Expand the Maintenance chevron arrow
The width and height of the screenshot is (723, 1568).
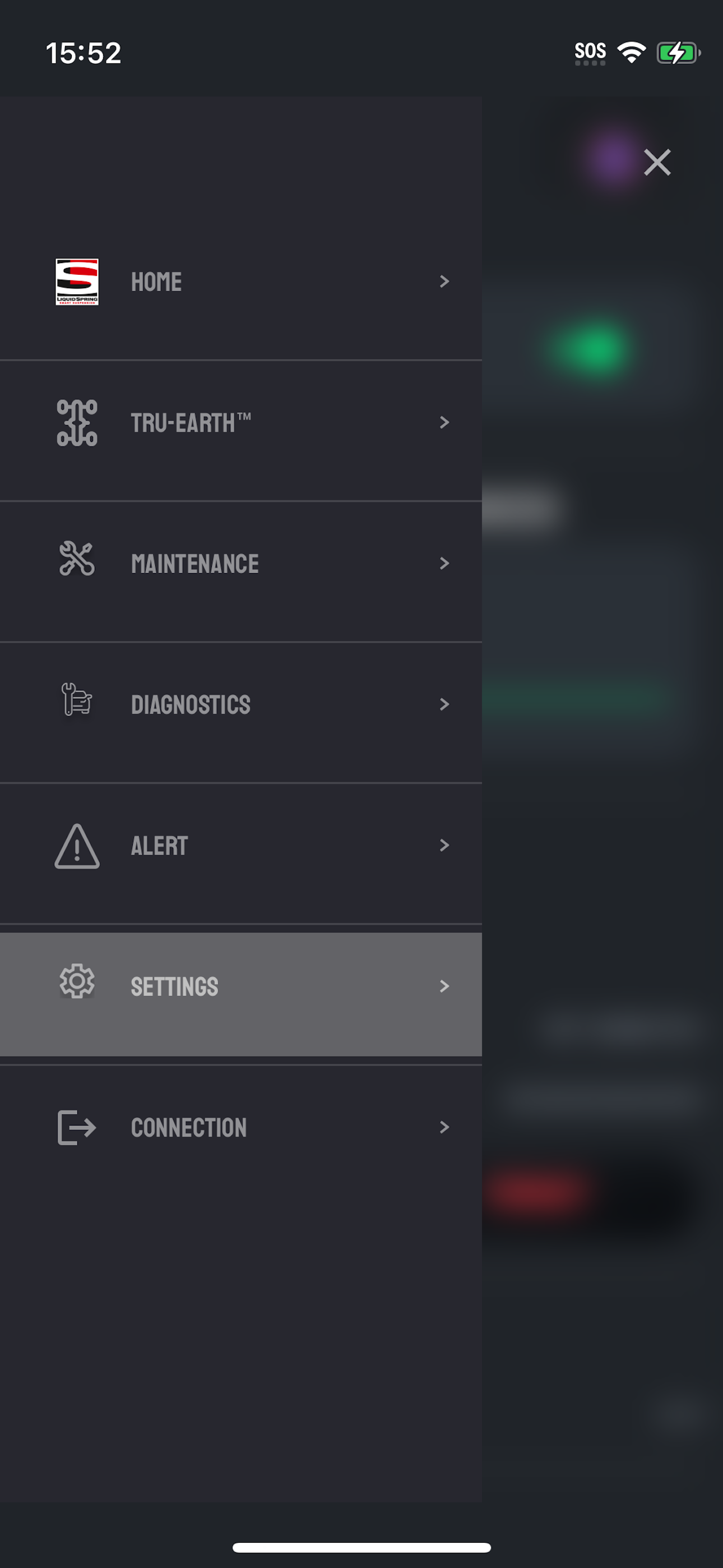[x=444, y=563]
